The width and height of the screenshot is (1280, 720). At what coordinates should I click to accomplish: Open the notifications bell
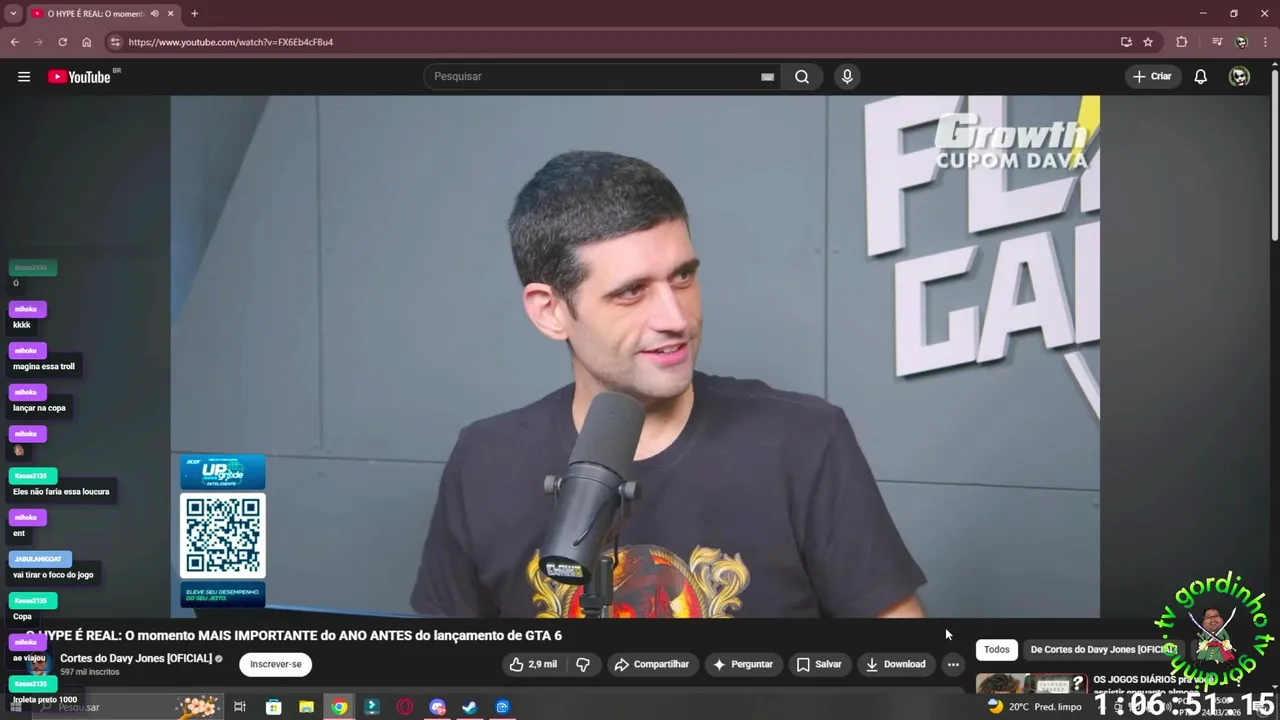pyautogui.click(x=1201, y=77)
